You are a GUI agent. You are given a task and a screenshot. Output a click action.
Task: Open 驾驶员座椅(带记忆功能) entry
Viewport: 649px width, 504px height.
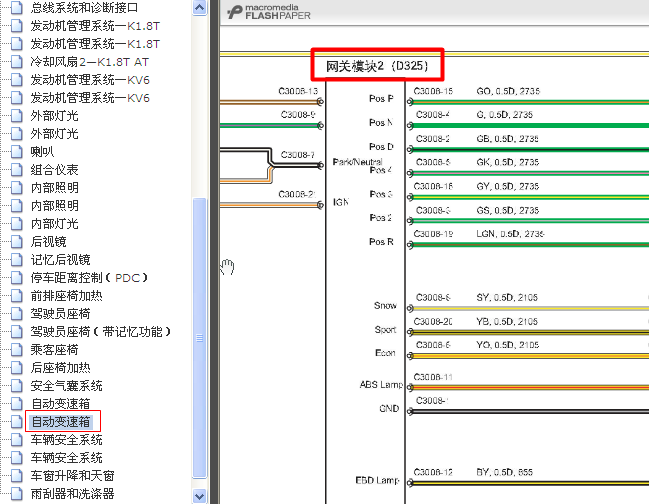(x=101, y=332)
